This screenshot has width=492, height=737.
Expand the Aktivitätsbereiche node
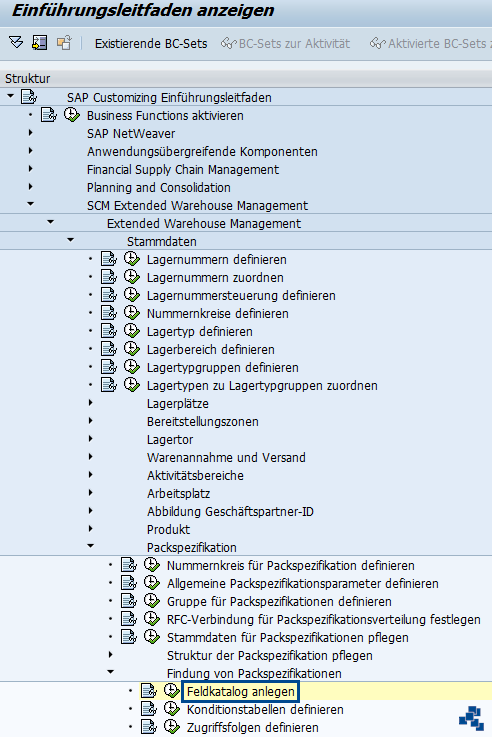pos(91,475)
